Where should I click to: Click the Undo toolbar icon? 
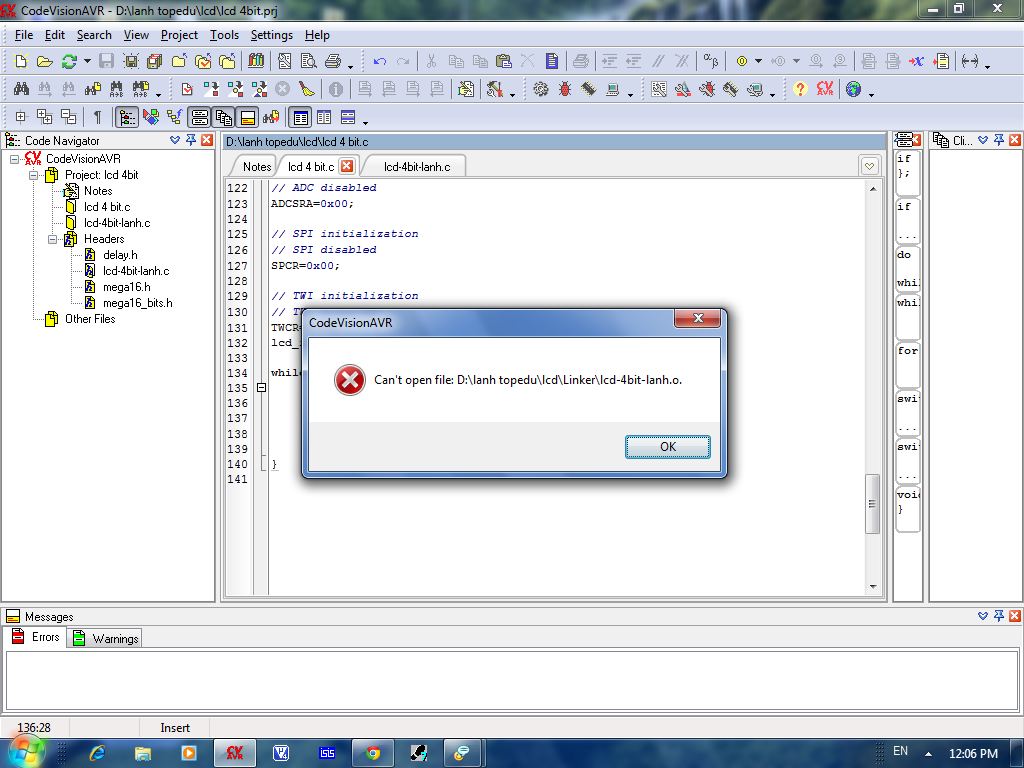[x=379, y=61]
